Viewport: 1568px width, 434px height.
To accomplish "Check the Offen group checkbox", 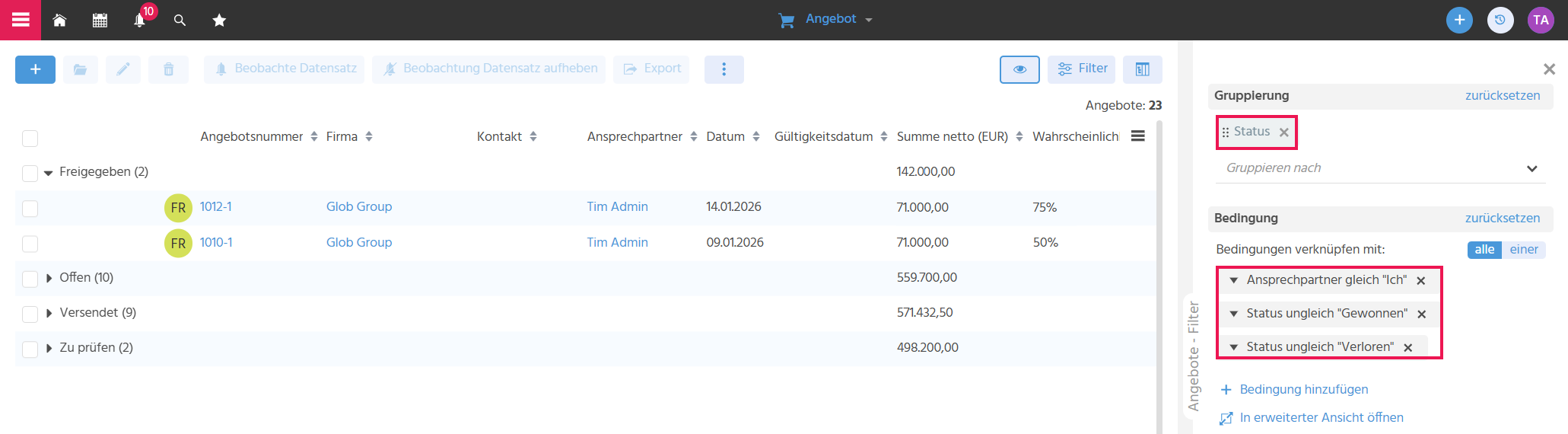I will point(30,279).
